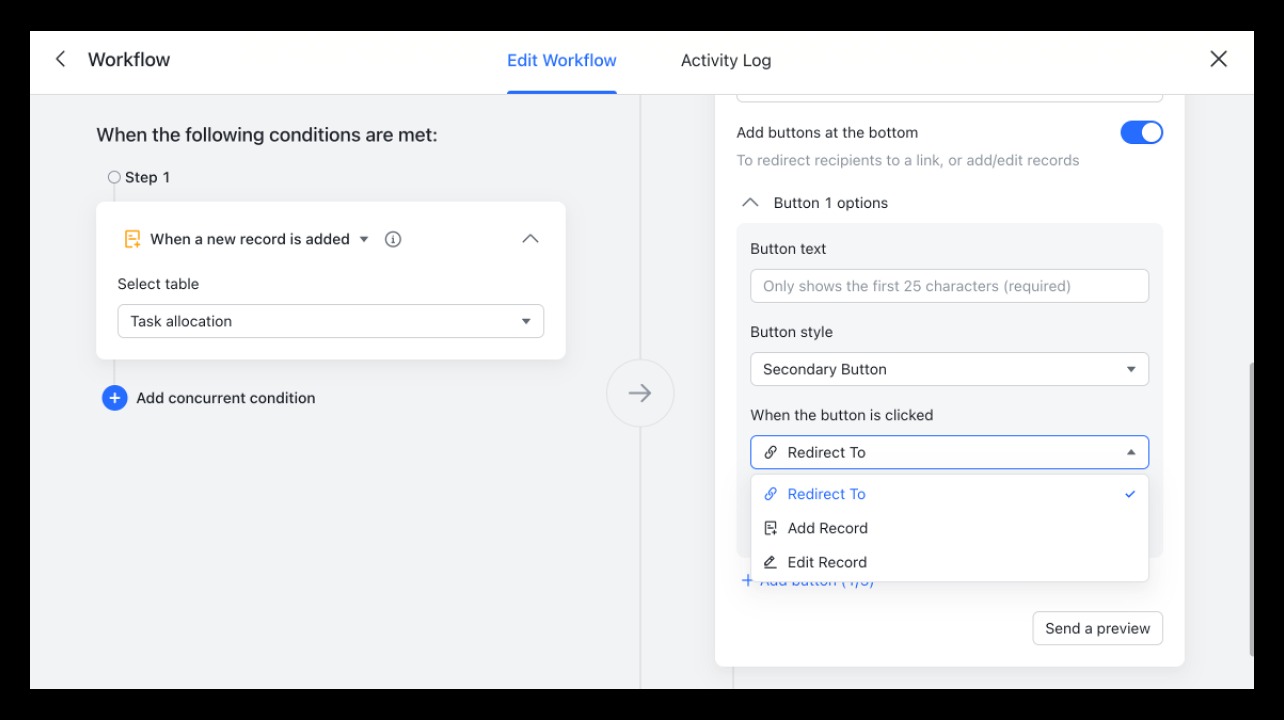Click the Edit Record pencil icon
Screen dimensions: 1284x720
770,562
